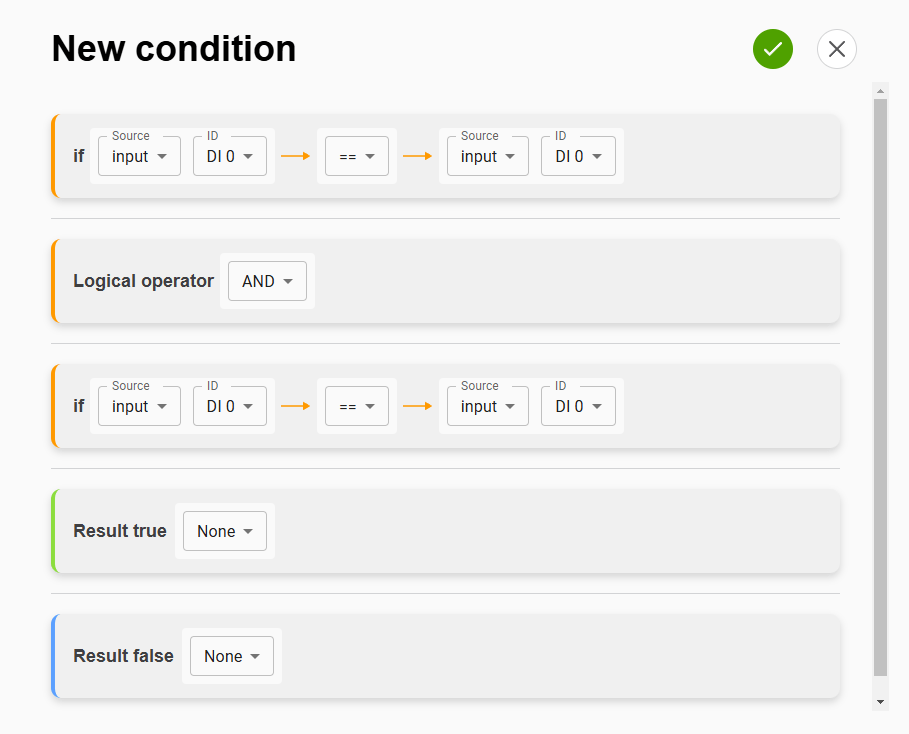
Task: Open right Source dropdown in second if row
Action: point(487,406)
